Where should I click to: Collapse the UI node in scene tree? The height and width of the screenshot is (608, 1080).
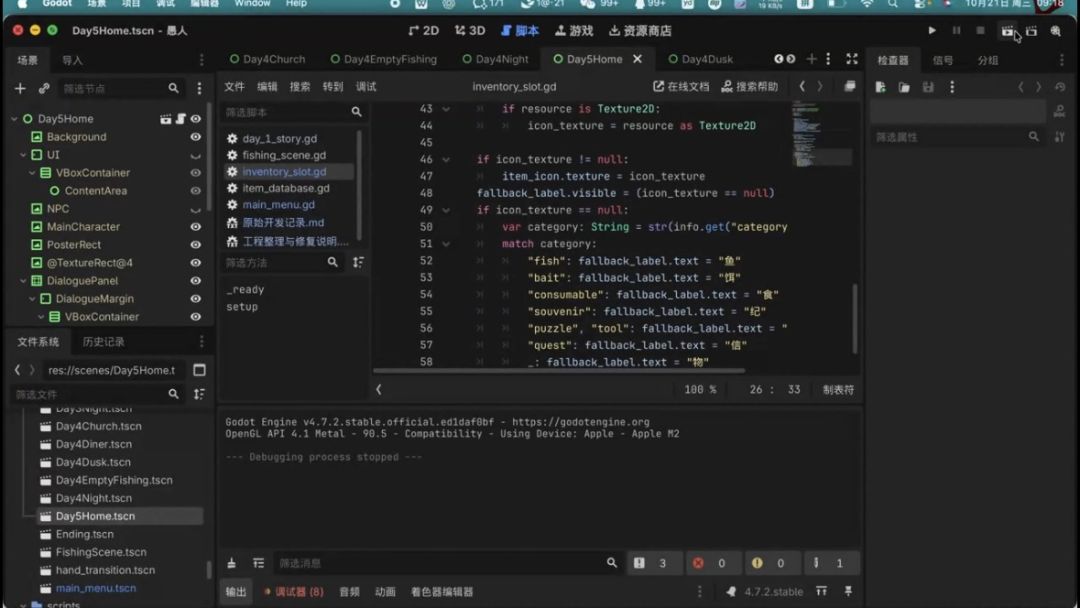tap(23, 155)
